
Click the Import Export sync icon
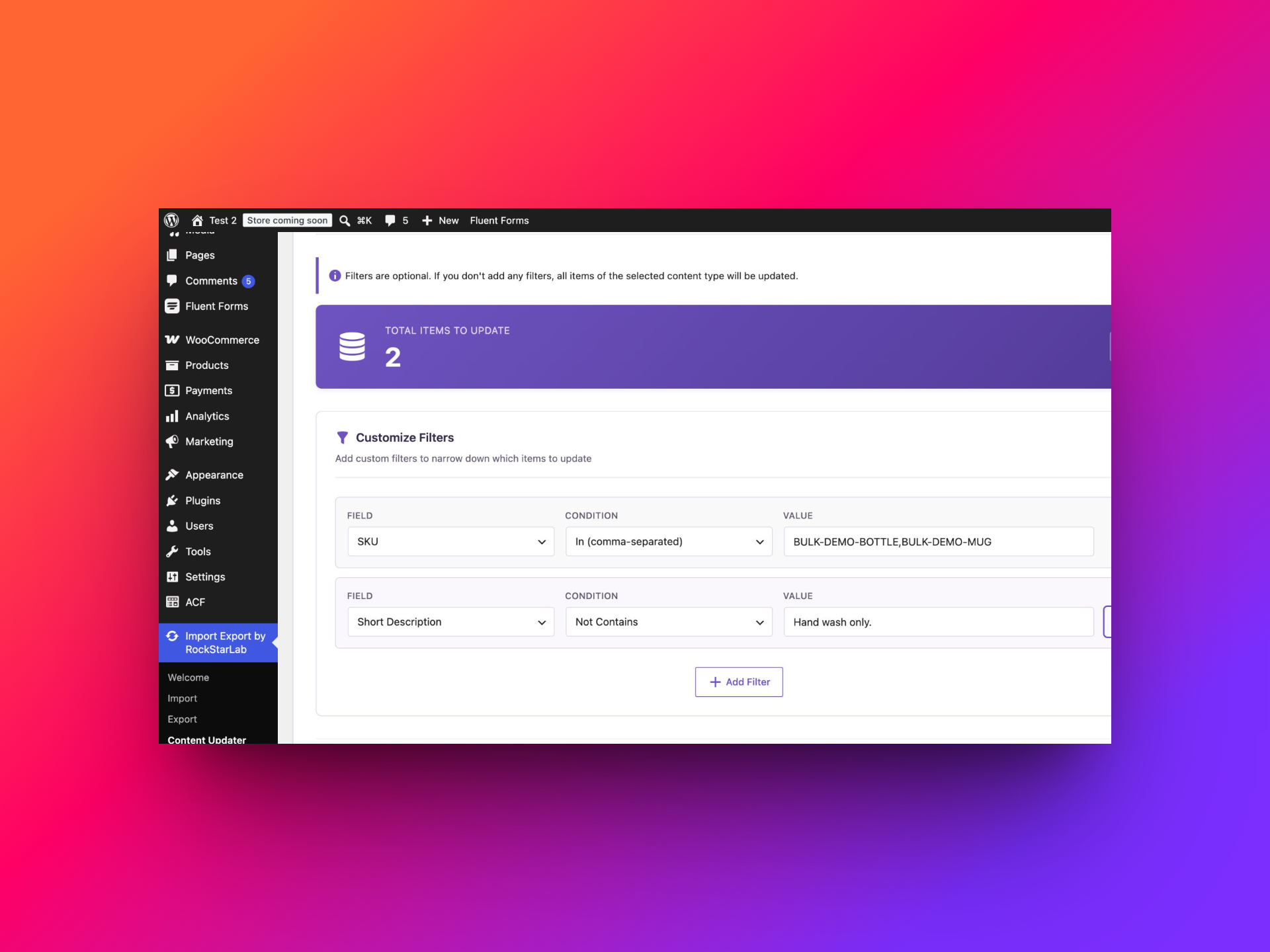[172, 636]
